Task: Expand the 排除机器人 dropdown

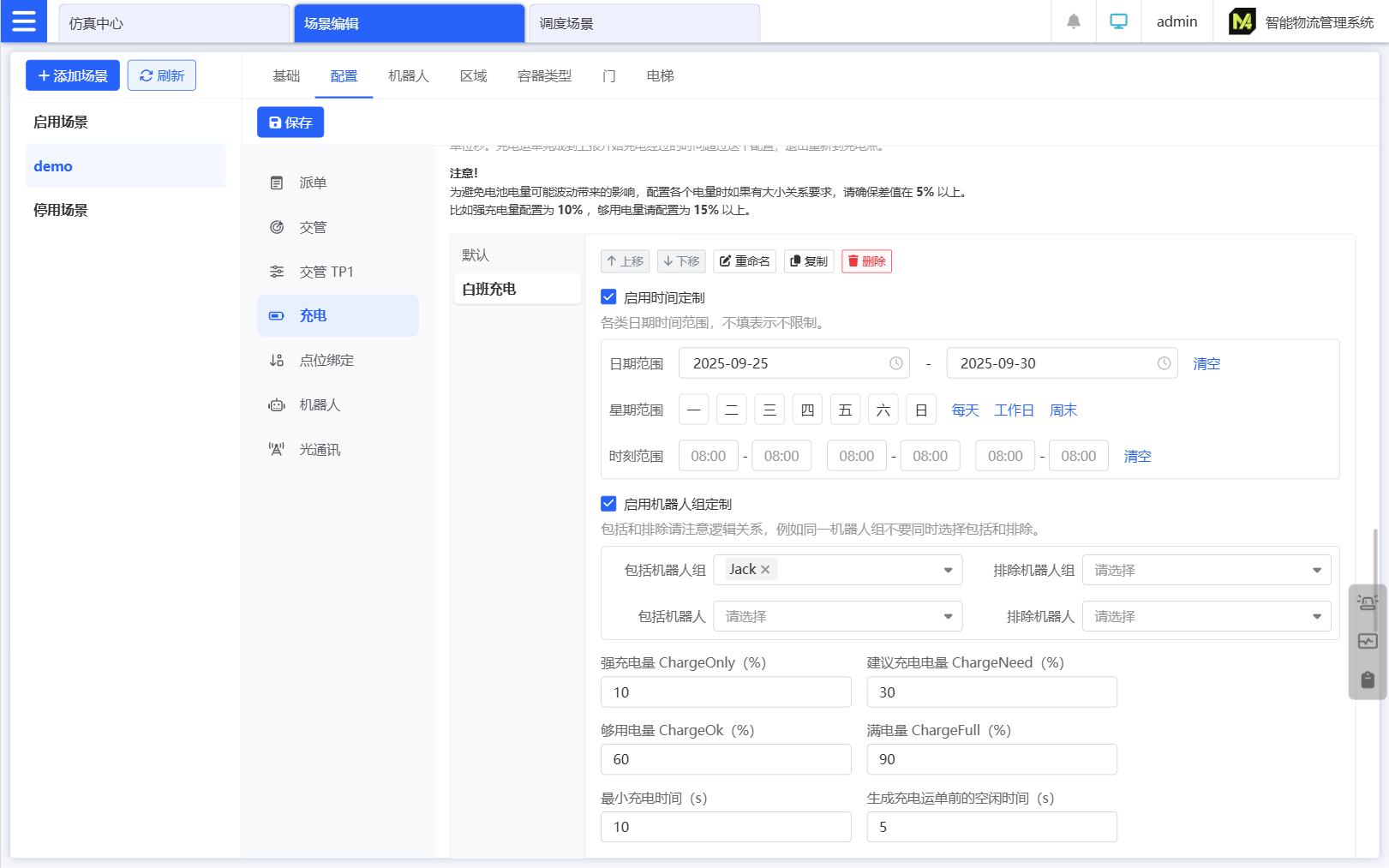Action: [1206, 616]
